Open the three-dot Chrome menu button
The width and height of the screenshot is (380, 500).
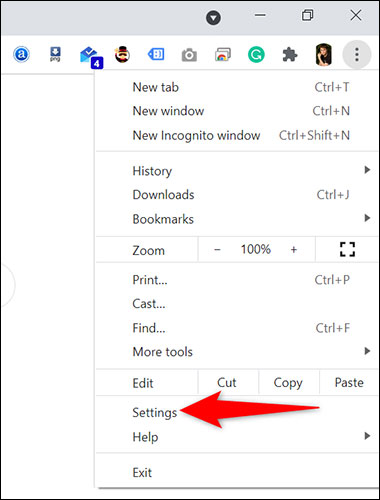[x=357, y=55]
